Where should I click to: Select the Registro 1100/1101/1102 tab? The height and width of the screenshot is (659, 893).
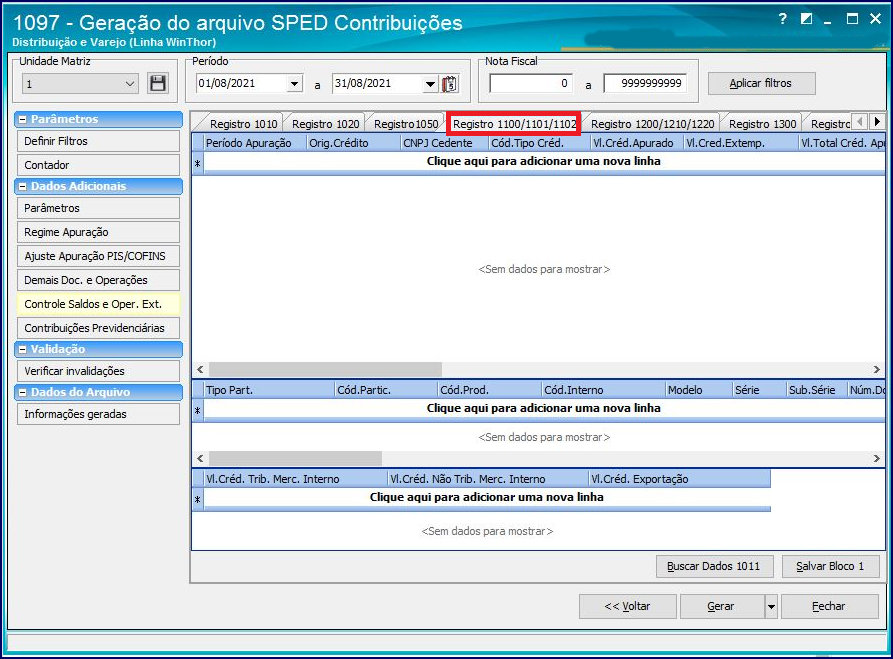514,124
